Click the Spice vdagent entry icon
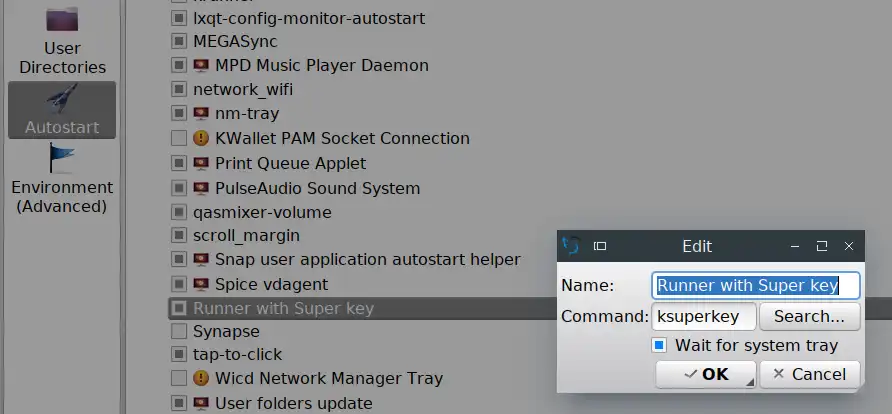892x414 pixels. tap(201, 284)
